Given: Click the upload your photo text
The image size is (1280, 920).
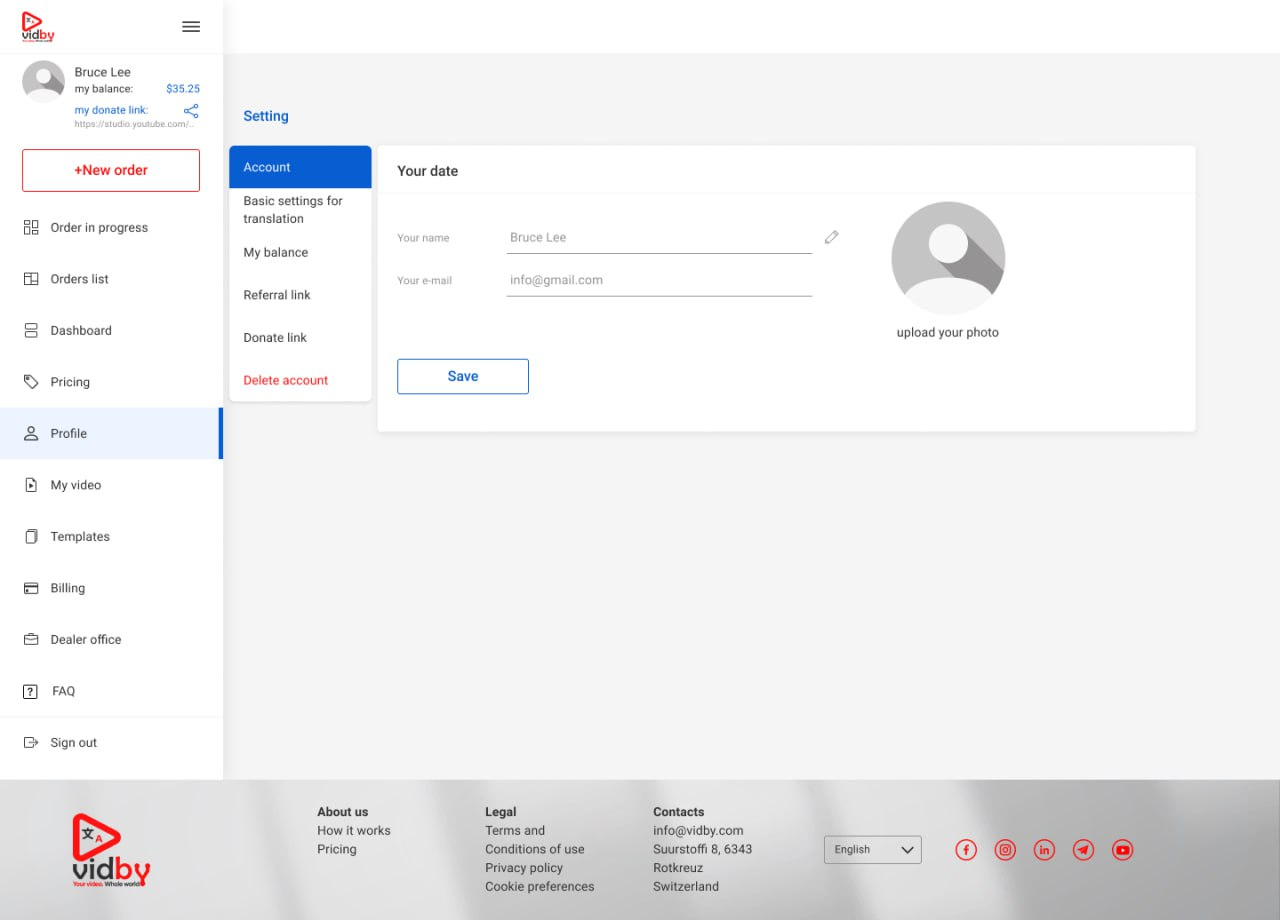Looking at the screenshot, I should 948,333.
